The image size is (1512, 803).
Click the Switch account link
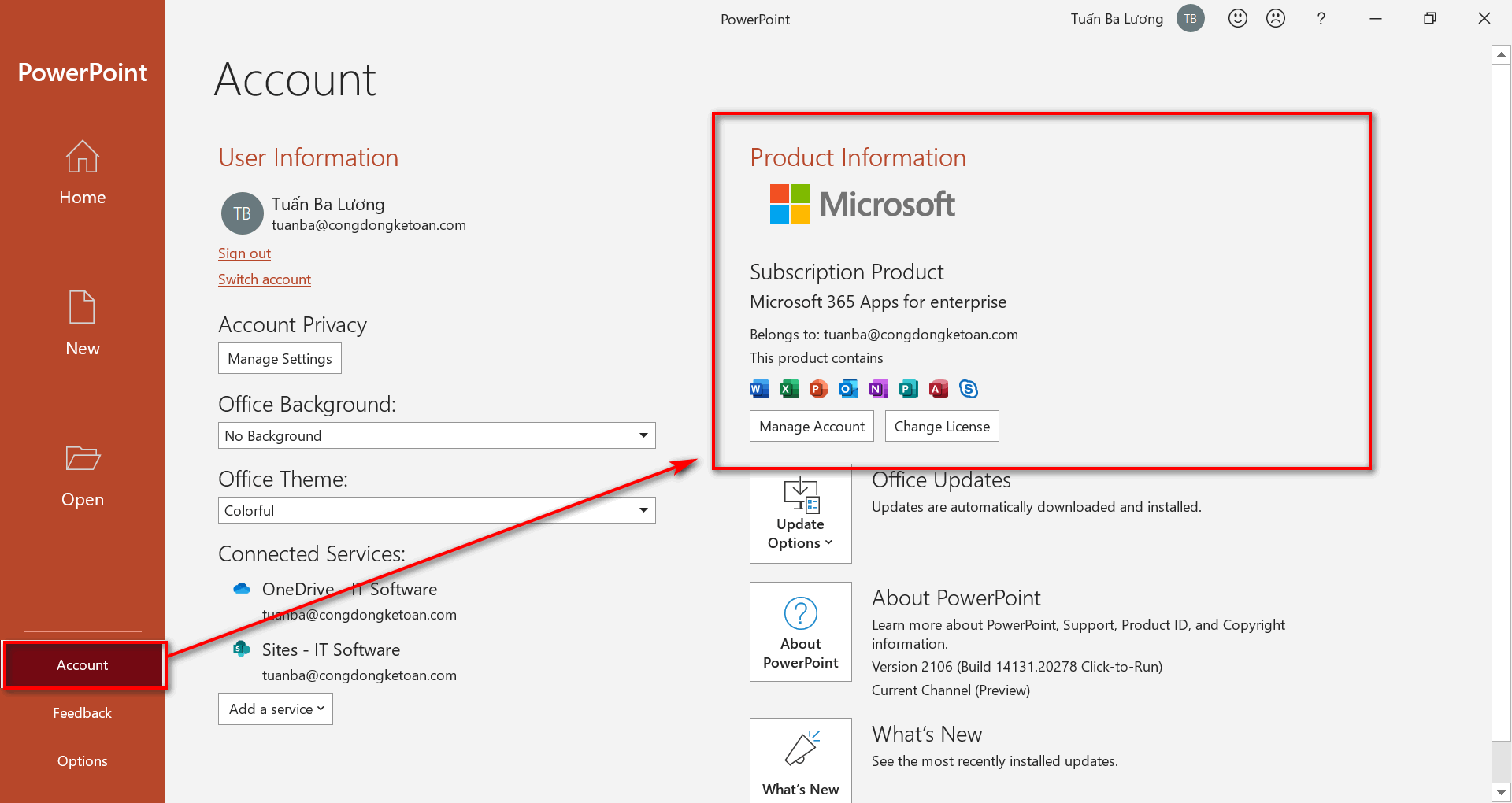[265, 279]
